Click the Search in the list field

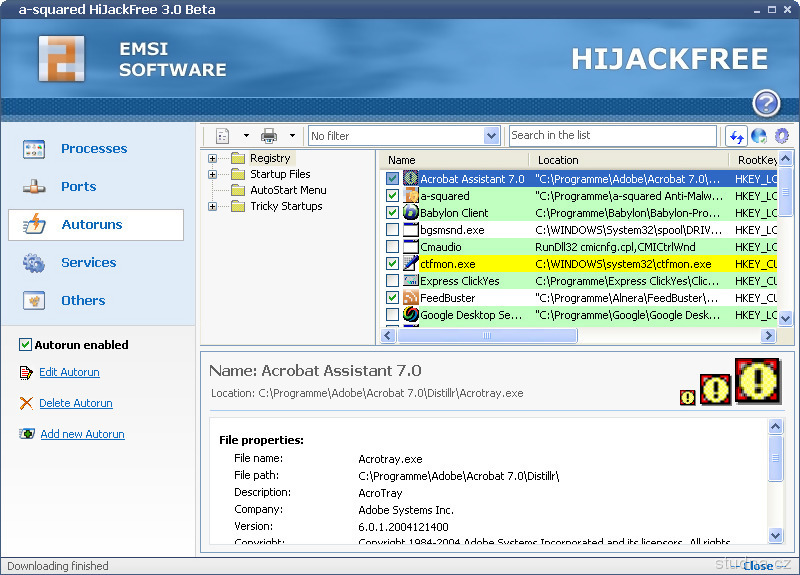(612, 136)
